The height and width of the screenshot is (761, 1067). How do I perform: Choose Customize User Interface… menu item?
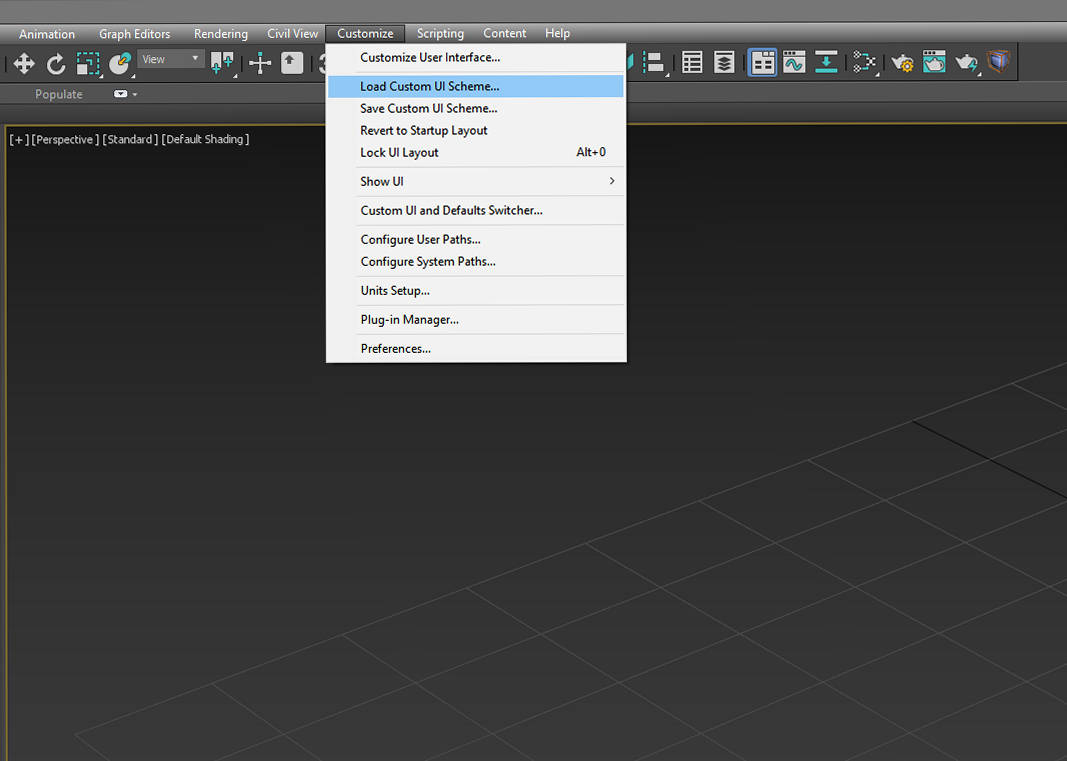tap(476, 58)
